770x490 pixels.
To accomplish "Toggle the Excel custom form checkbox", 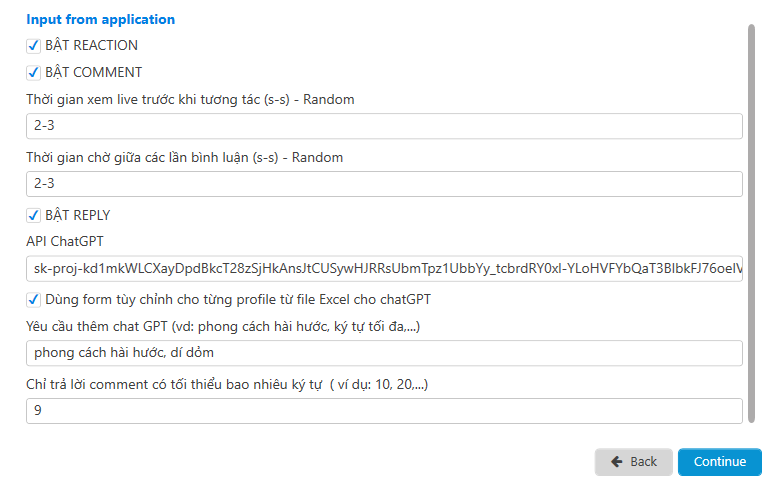I will coord(33,299).
